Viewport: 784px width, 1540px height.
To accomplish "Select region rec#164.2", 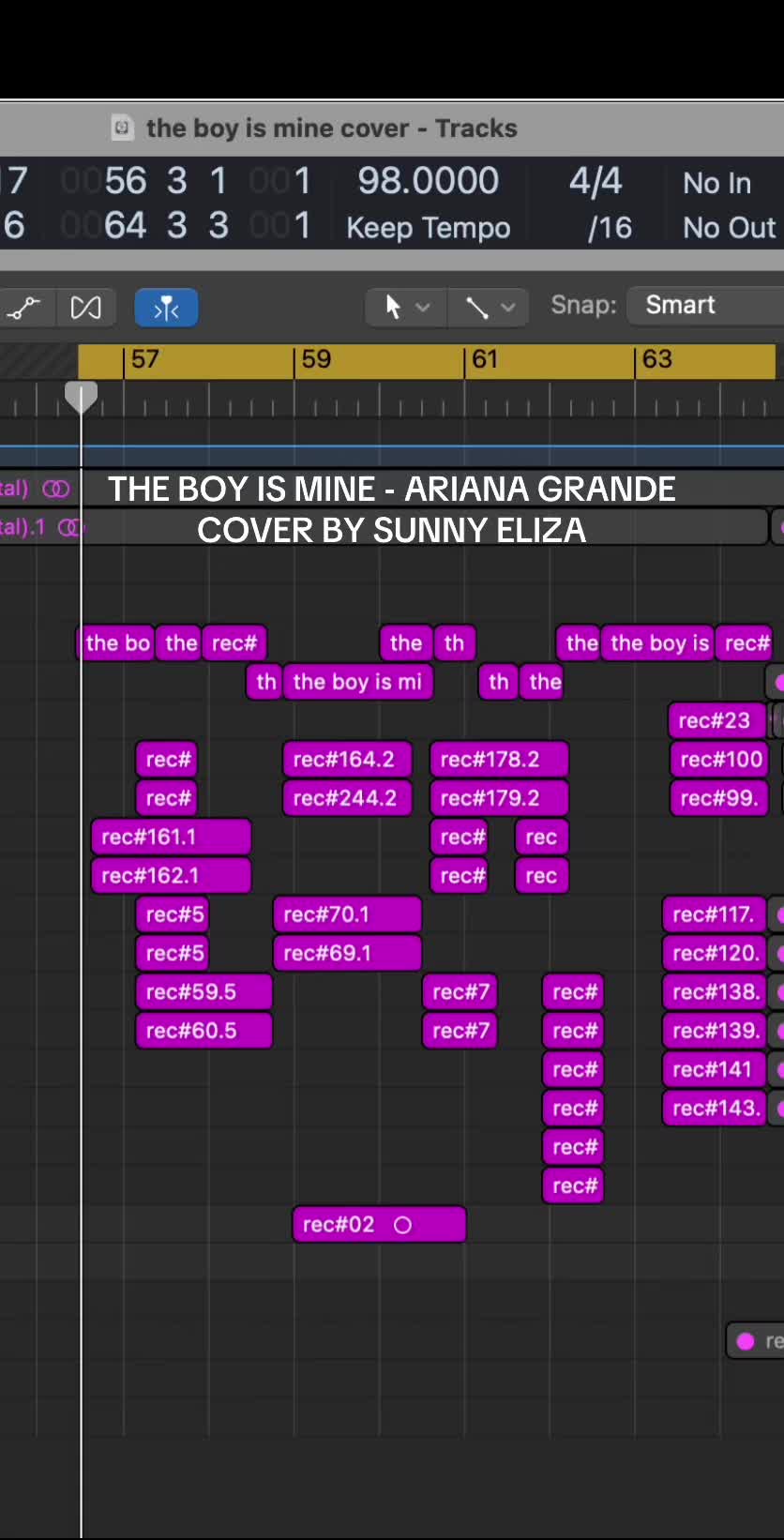I will click(347, 760).
